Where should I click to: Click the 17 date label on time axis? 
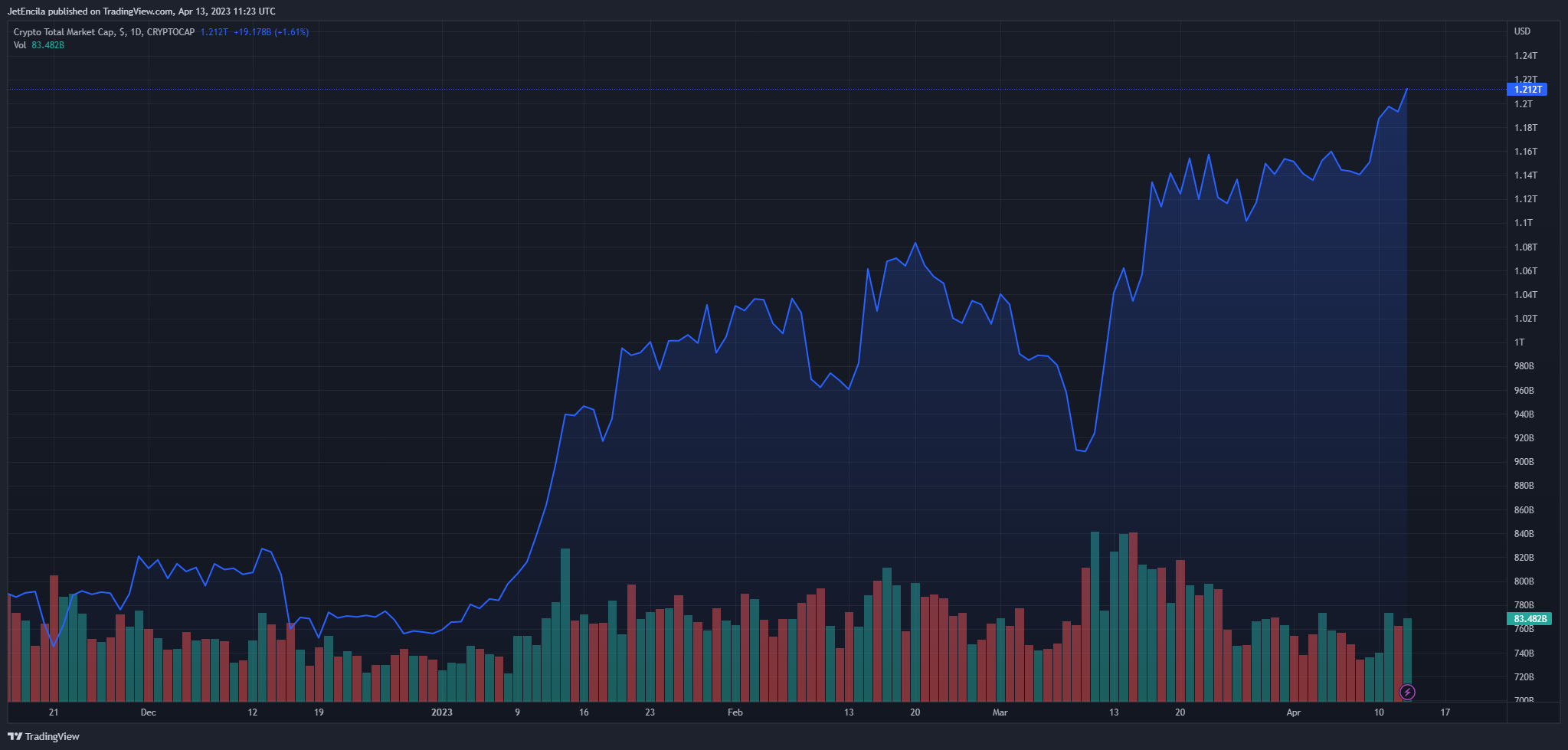[1445, 712]
